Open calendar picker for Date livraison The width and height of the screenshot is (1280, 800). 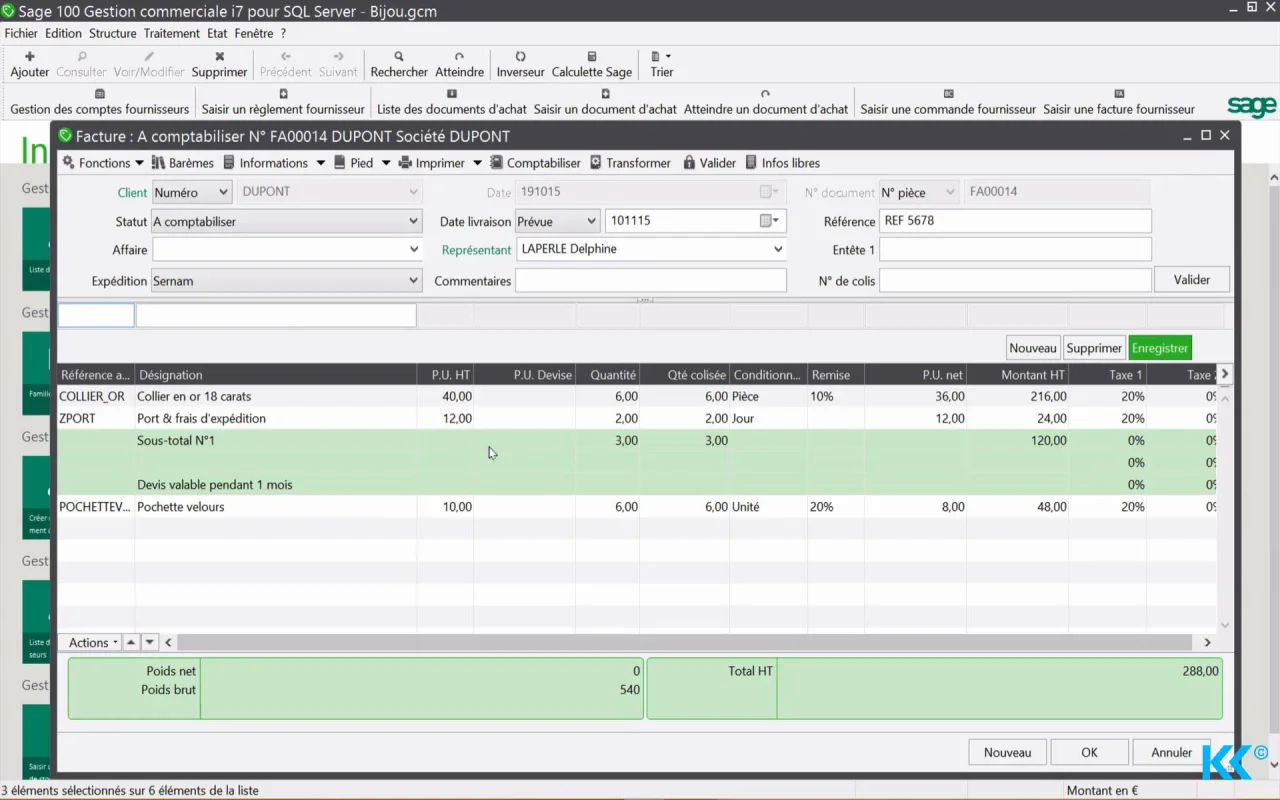click(x=770, y=221)
